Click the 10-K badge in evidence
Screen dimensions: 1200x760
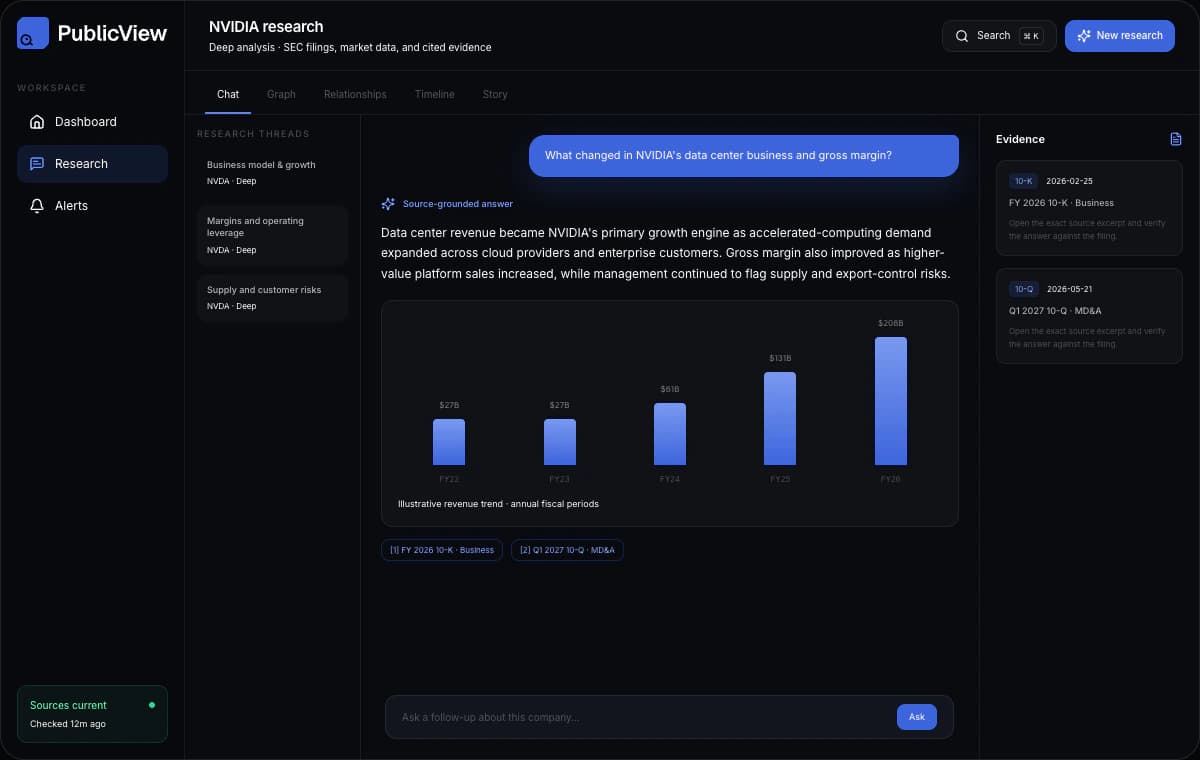pyautogui.click(x=1024, y=181)
